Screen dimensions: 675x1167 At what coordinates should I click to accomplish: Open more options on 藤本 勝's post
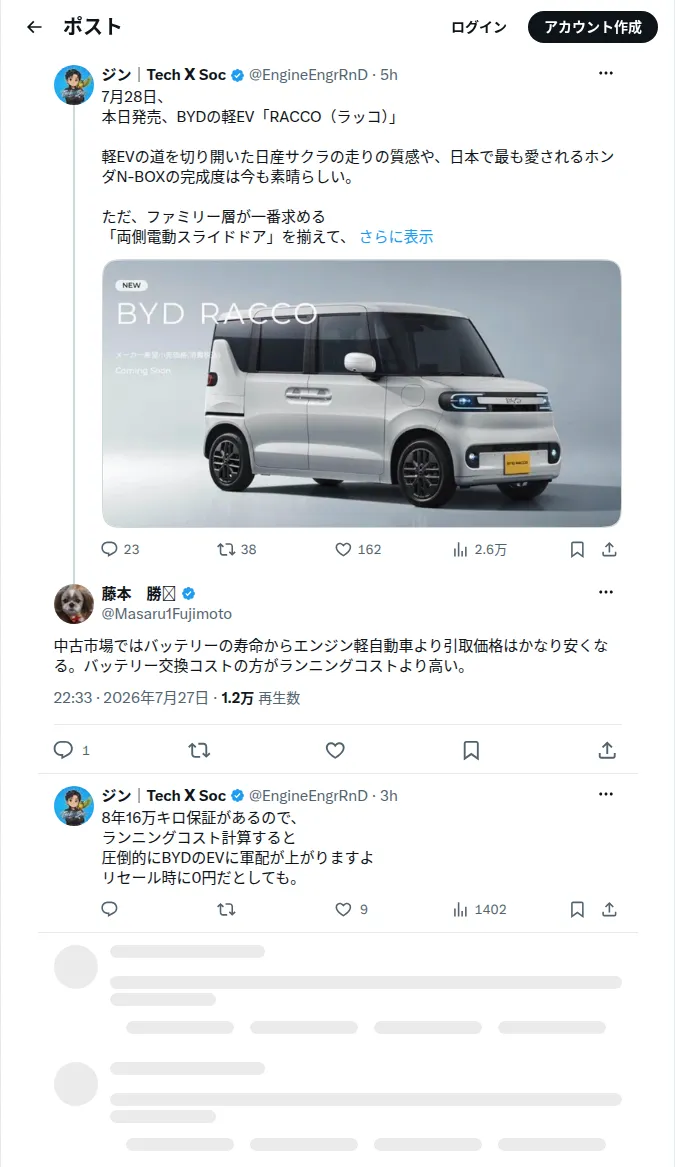[x=606, y=592]
